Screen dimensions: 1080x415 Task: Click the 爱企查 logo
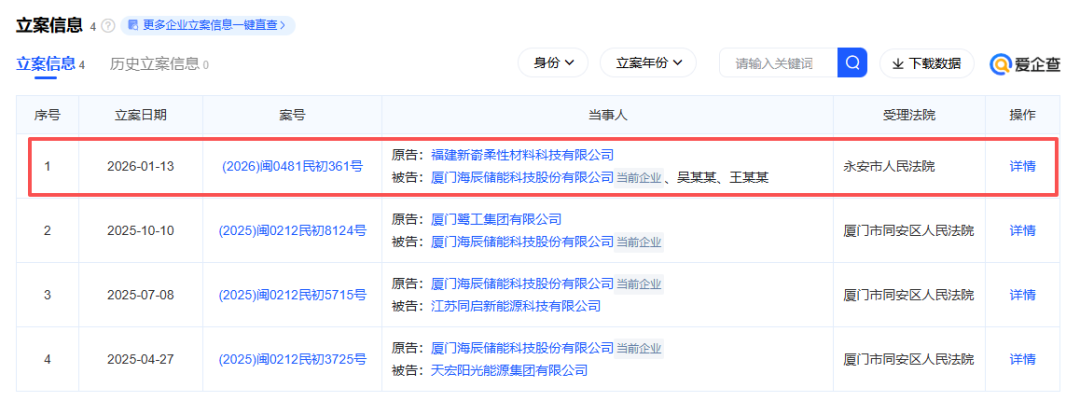click(1025, 64)
